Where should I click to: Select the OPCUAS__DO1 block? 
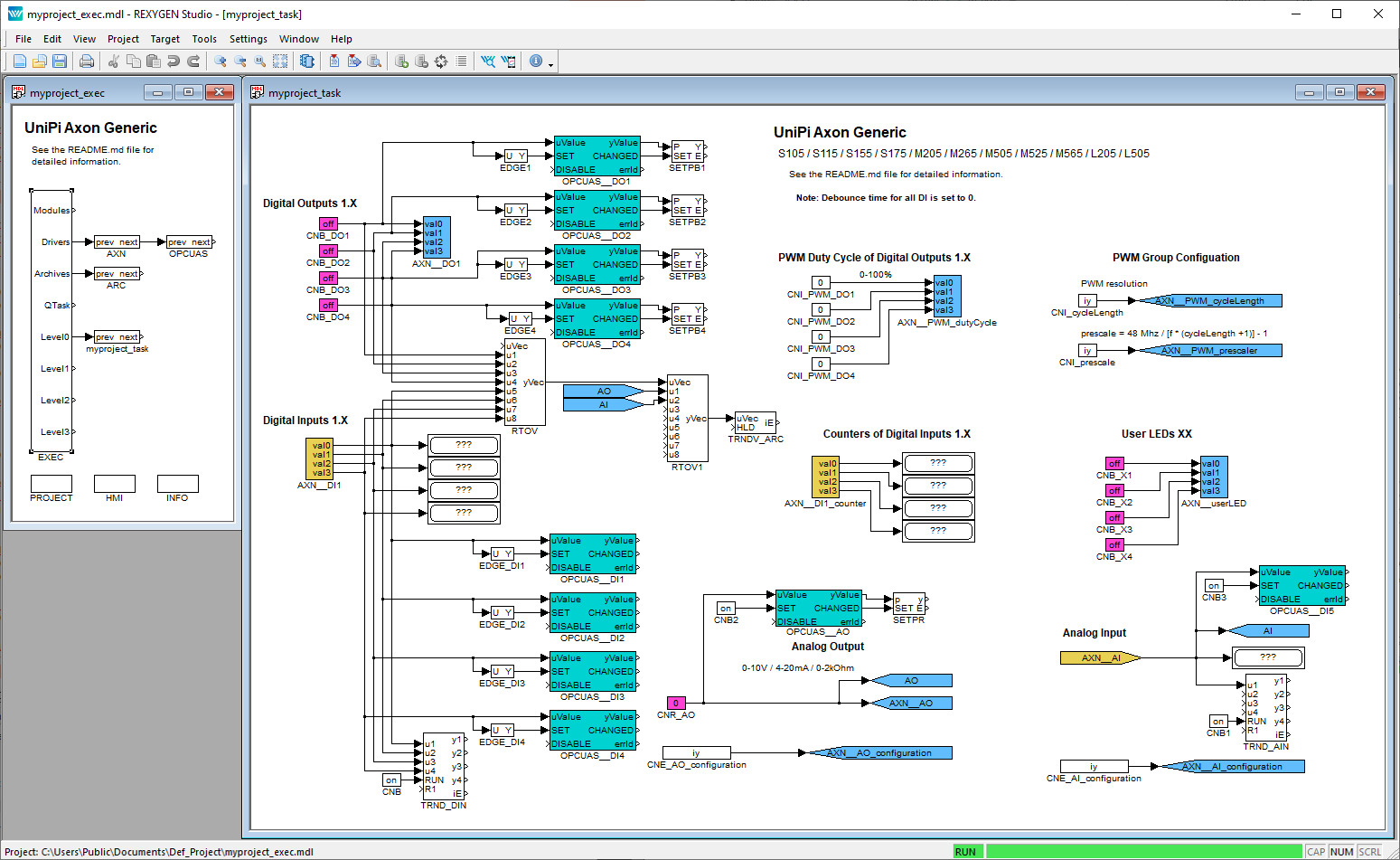tap(597, 156)
